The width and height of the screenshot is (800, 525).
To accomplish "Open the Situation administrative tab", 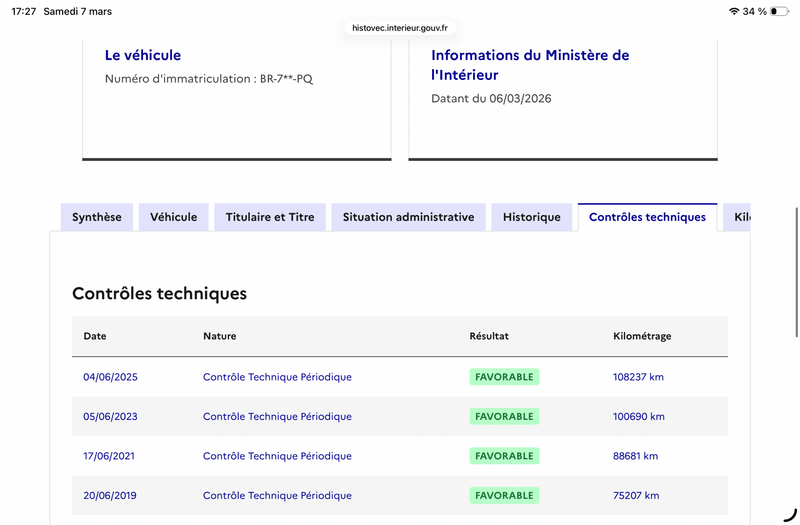I will [408, 217].
